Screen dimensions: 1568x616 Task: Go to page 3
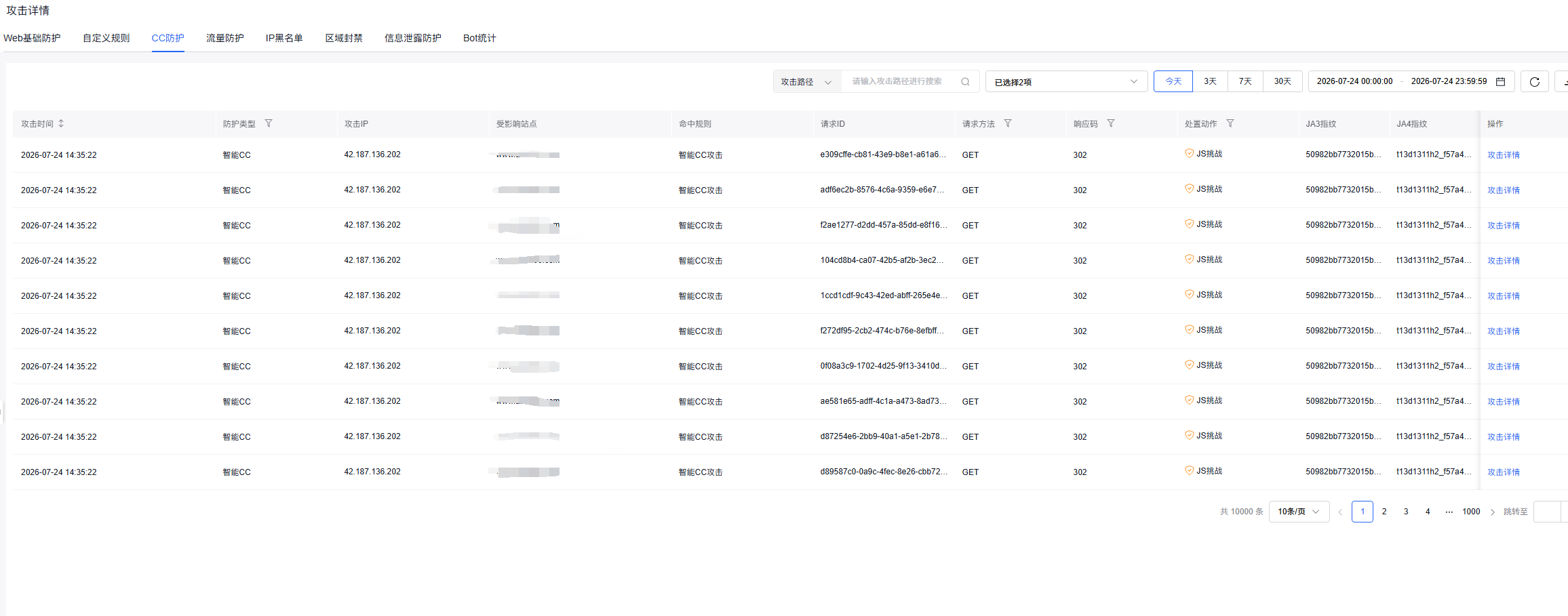[1406, 512]
